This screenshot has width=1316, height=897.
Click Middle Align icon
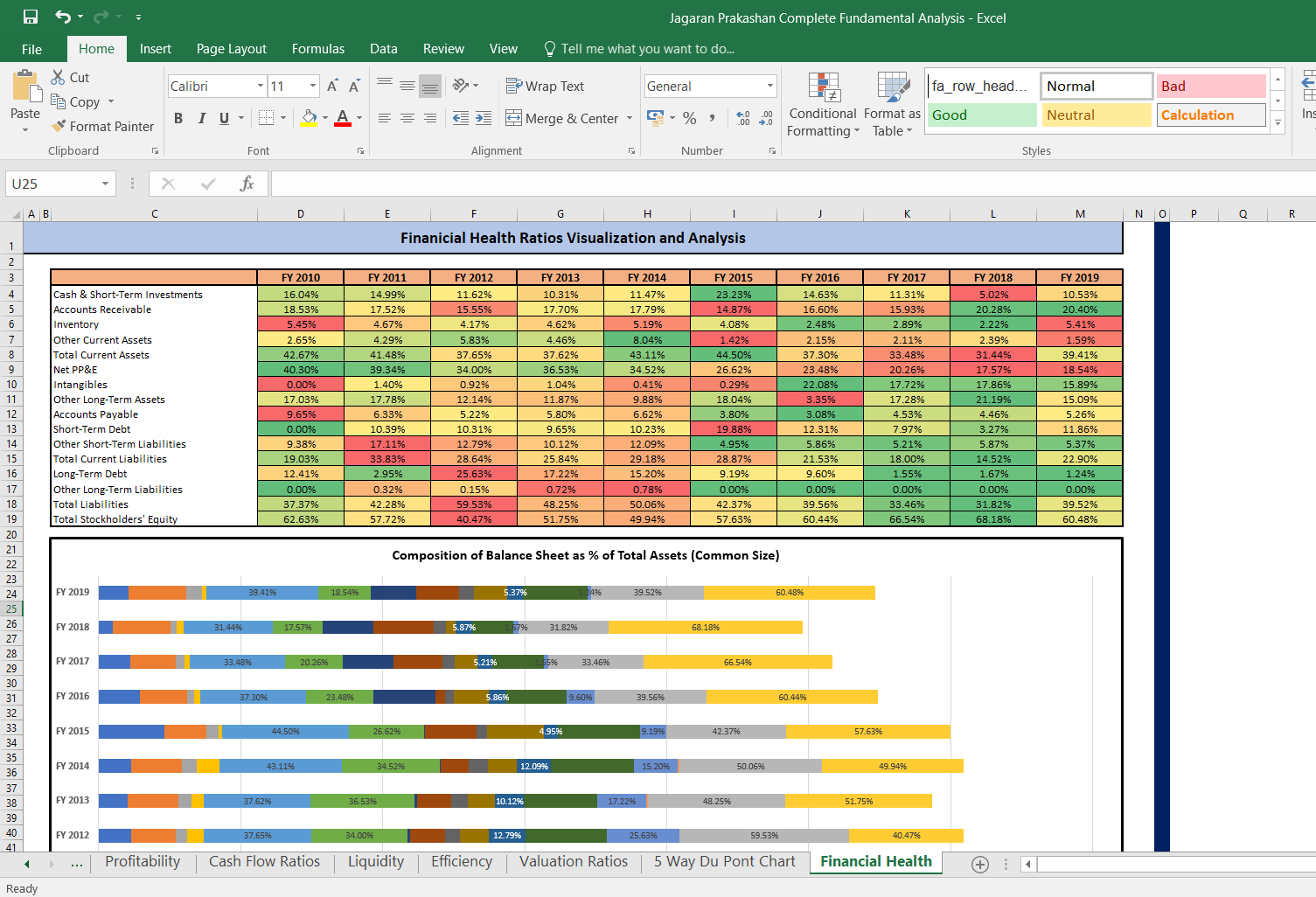[407, 85]
